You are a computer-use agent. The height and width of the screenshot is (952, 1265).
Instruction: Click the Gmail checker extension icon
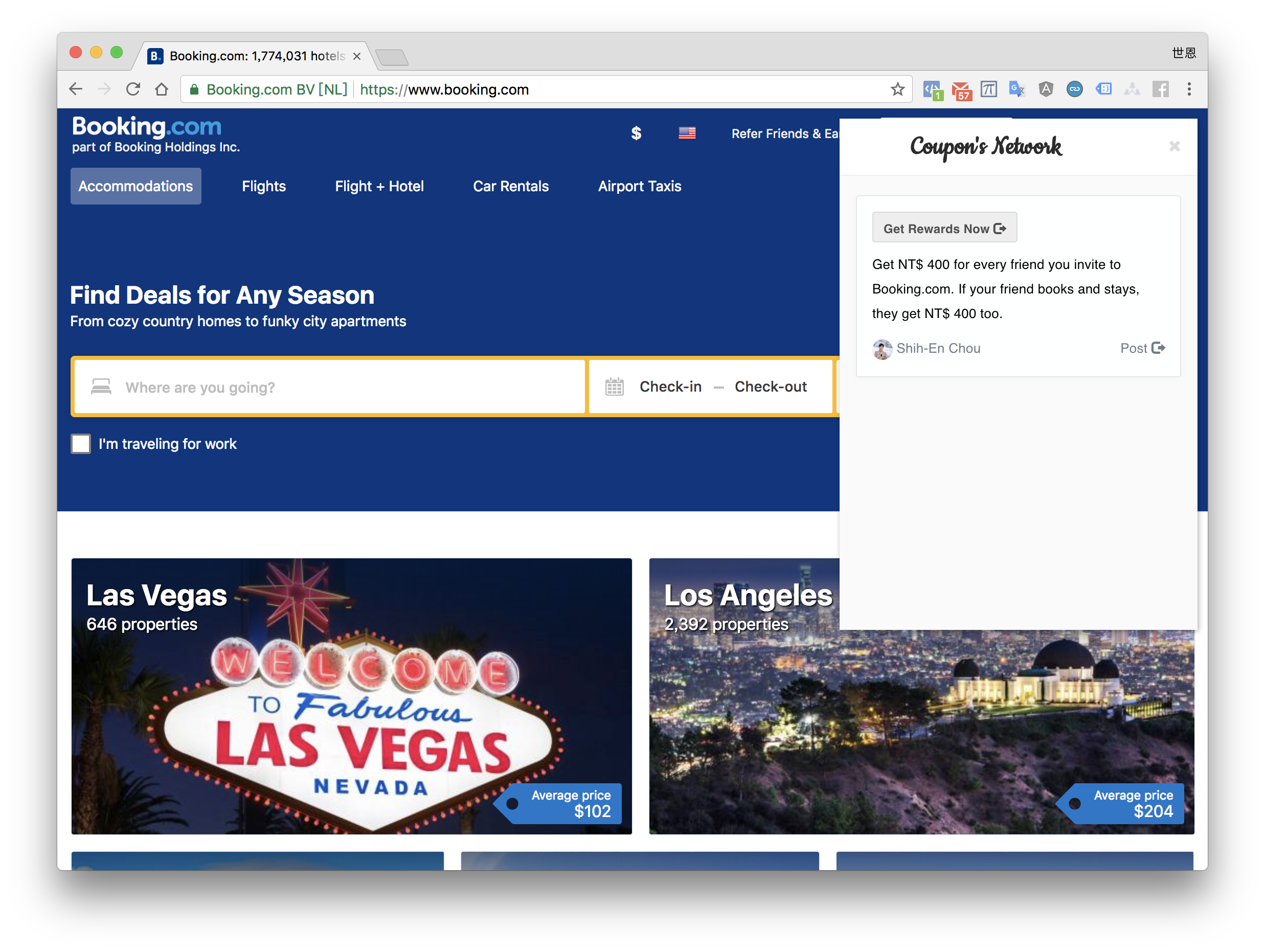961,90
